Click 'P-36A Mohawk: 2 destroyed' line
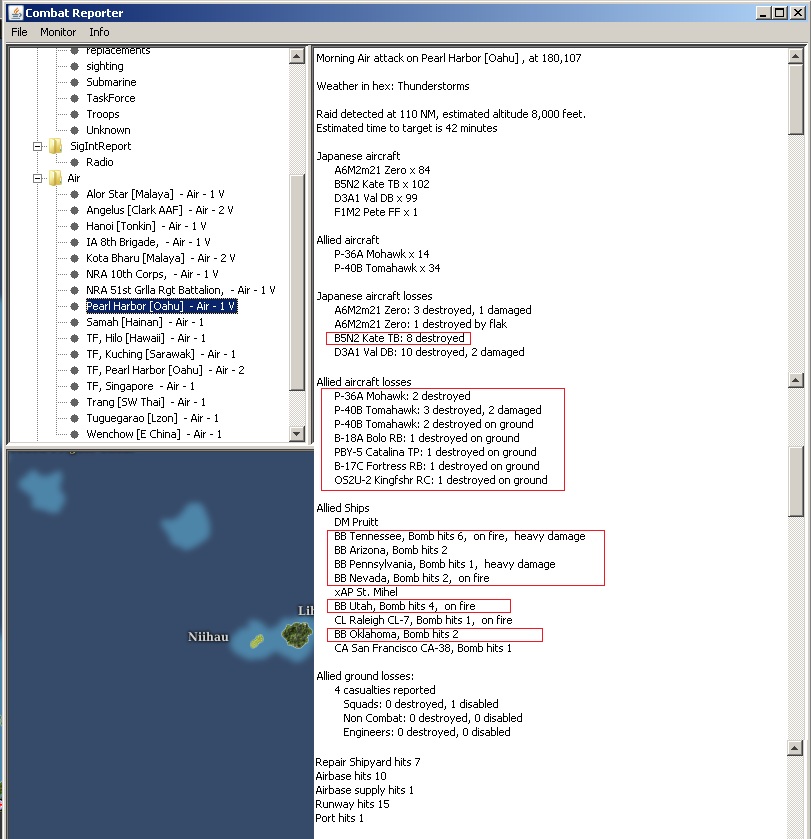This screenshot has height=839, width=811. click(x=402, y=396)
